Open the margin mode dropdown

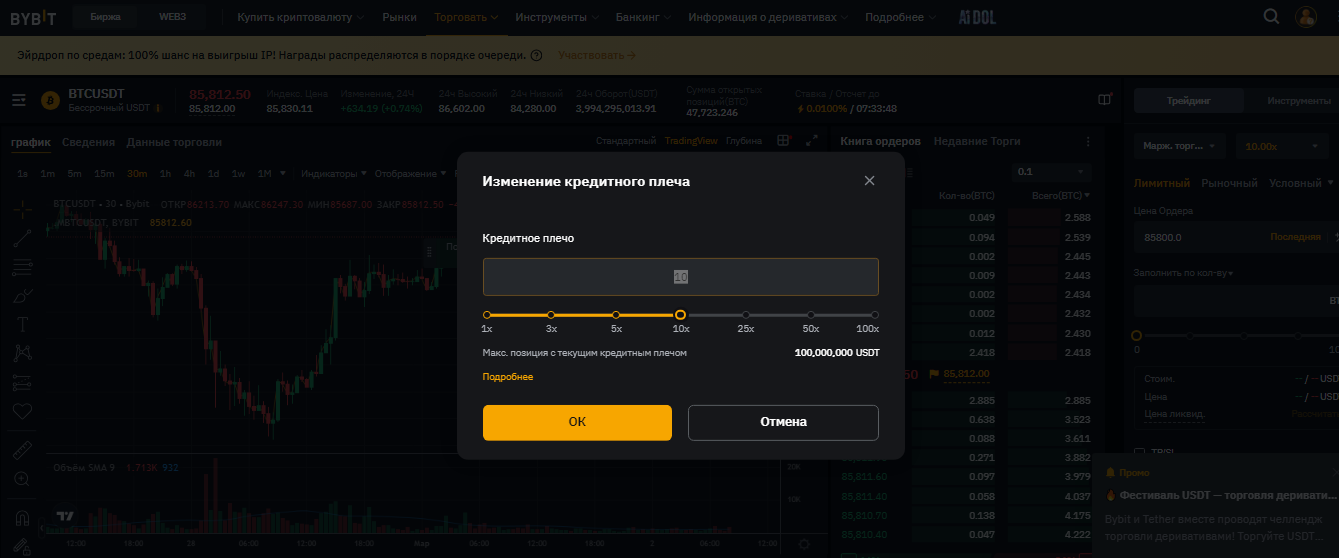1180,146
